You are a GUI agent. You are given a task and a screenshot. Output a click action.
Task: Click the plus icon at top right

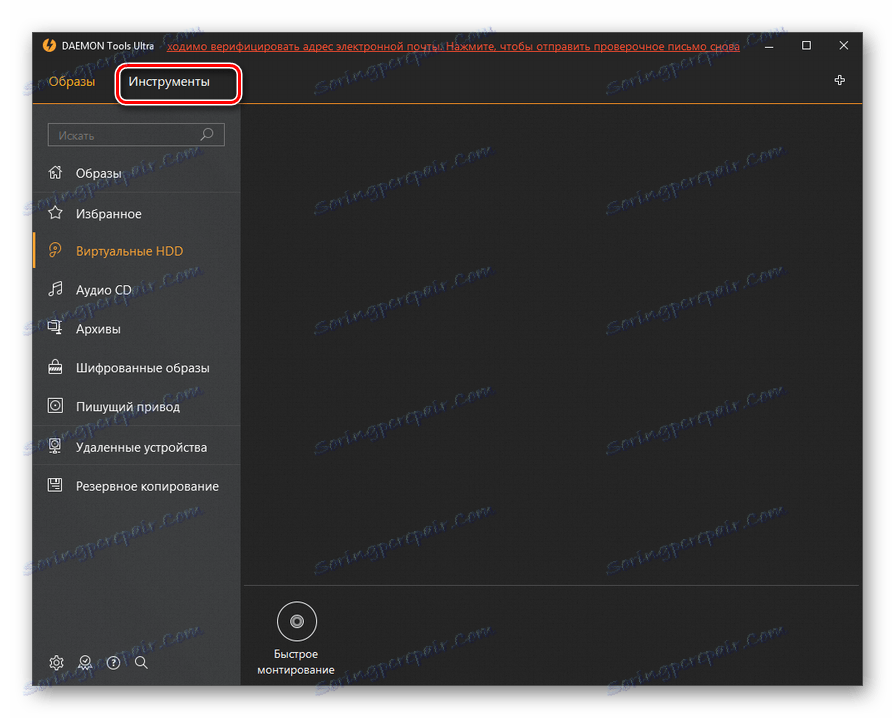(x=839, y=80)
